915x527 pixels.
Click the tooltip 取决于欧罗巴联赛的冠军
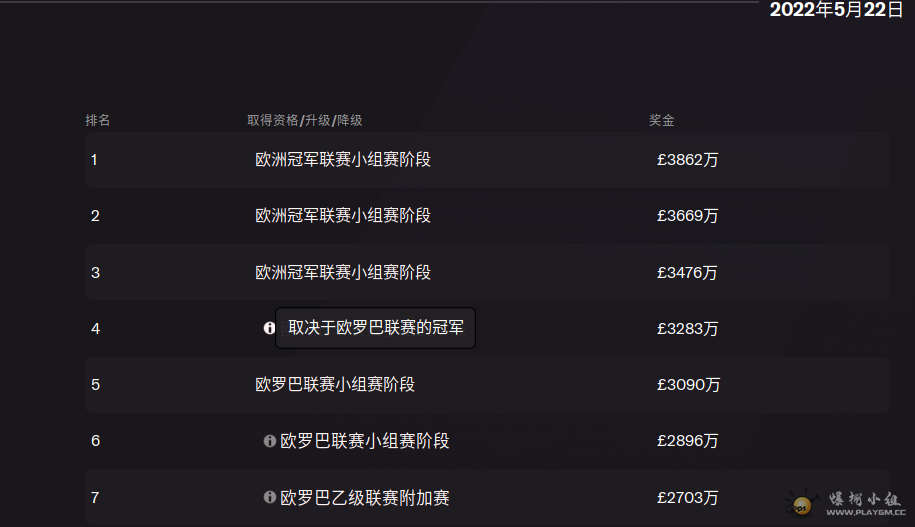(x=375, y=328)
